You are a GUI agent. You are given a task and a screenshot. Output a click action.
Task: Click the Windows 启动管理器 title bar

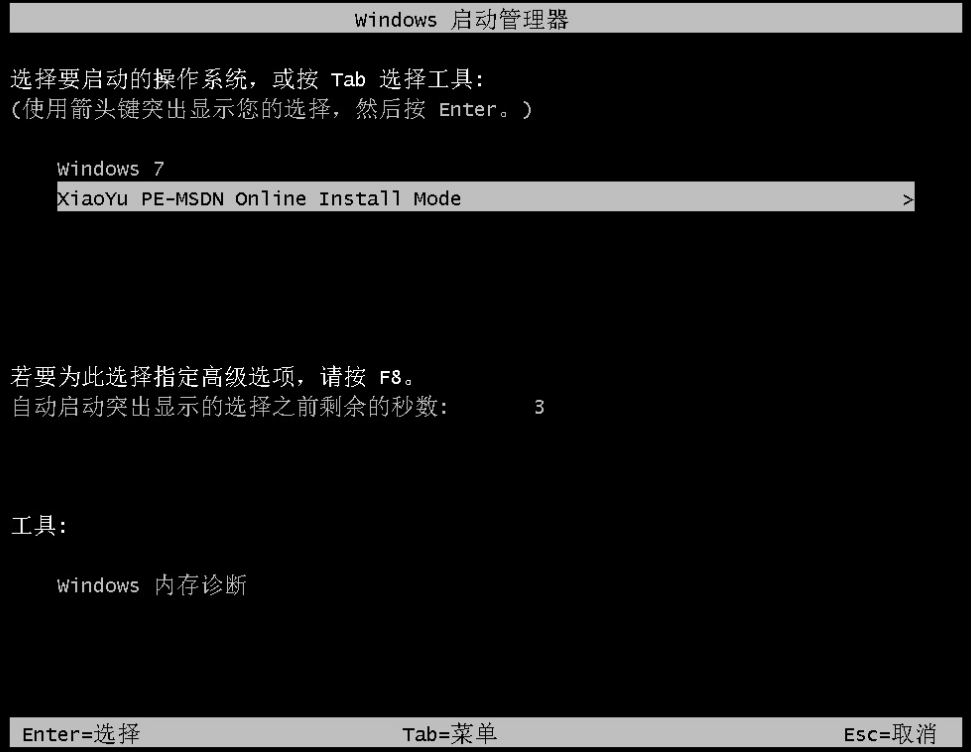[x=486, y=19]
